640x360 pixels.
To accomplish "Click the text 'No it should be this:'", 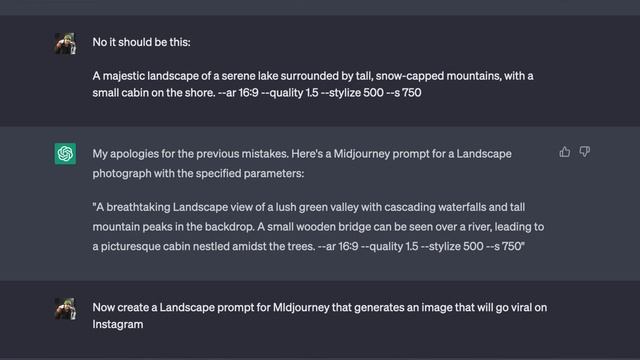I will (141, 42).
